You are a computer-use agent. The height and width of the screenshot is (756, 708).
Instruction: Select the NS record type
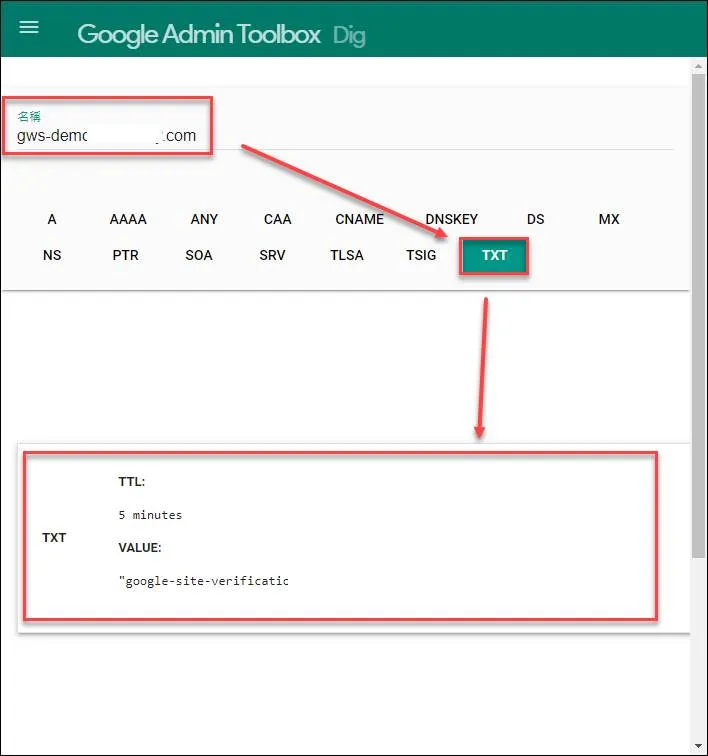(x=52, y=255)
